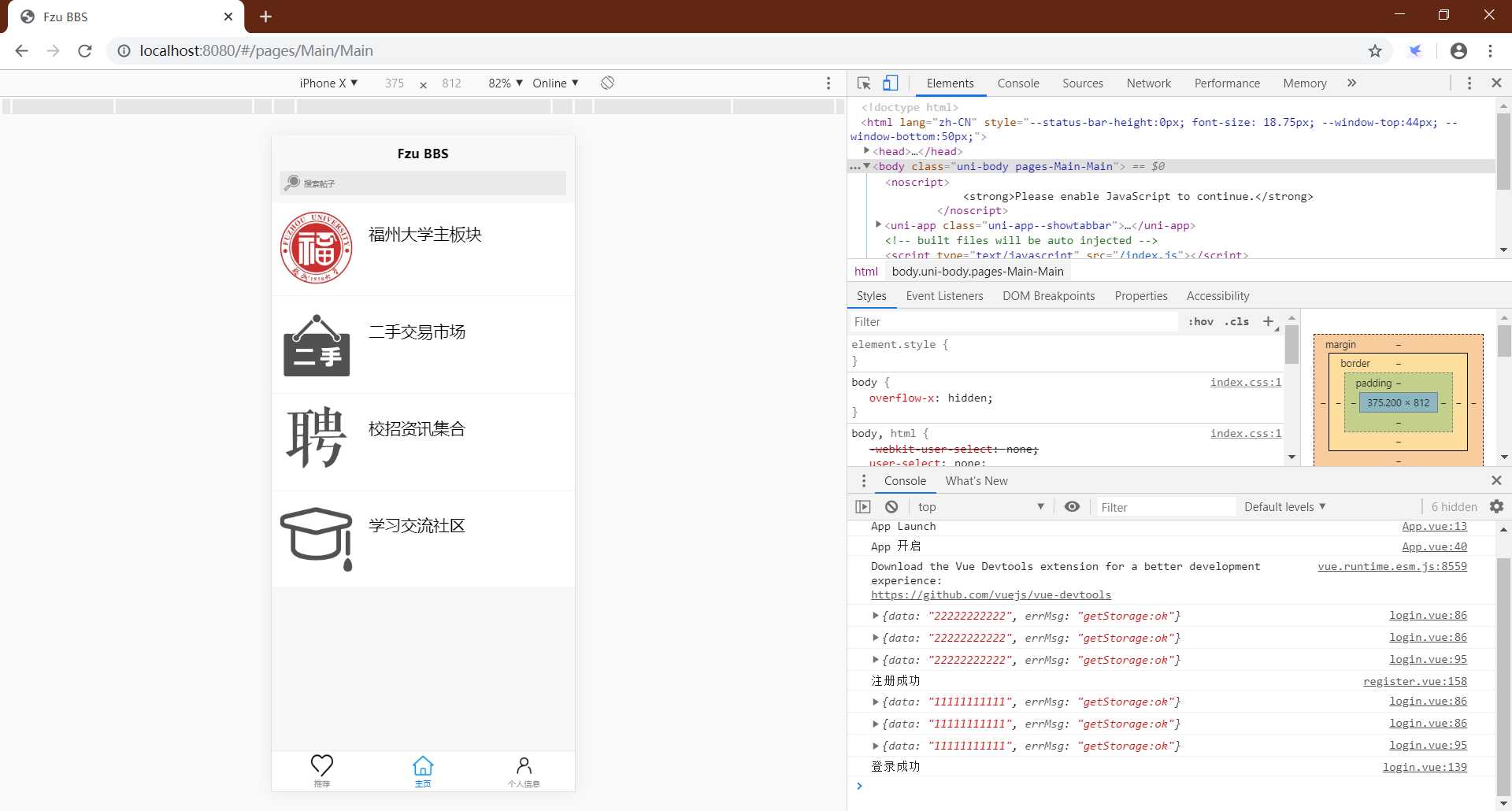Viewport: 1512px width, 811px height.
Task: Open the 校招资讯集合 board
Action: pos(423,442)
